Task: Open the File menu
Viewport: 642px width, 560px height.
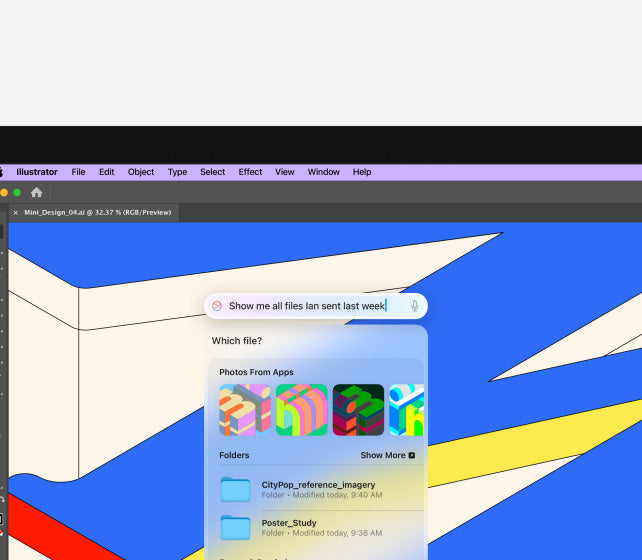Action: point(78,172)
